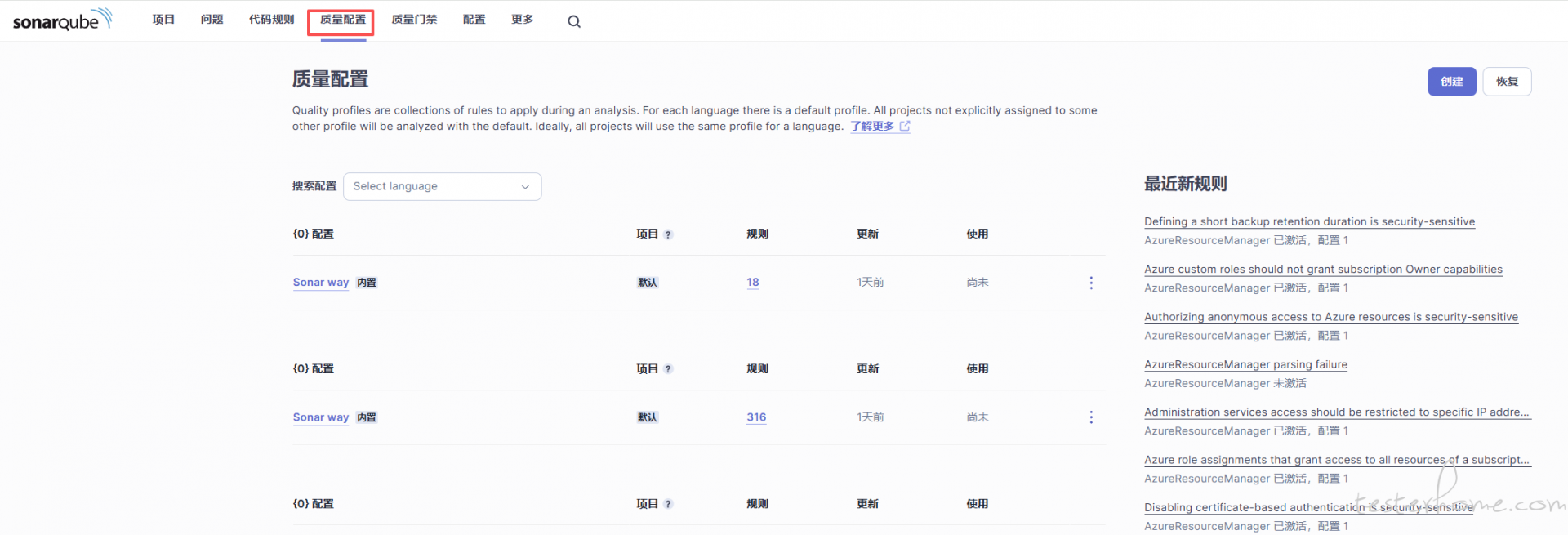This screenshot has width=1568, height=535.
Task: Click the help icon beside third 项目 header
Action: click(x=668, y=504)
